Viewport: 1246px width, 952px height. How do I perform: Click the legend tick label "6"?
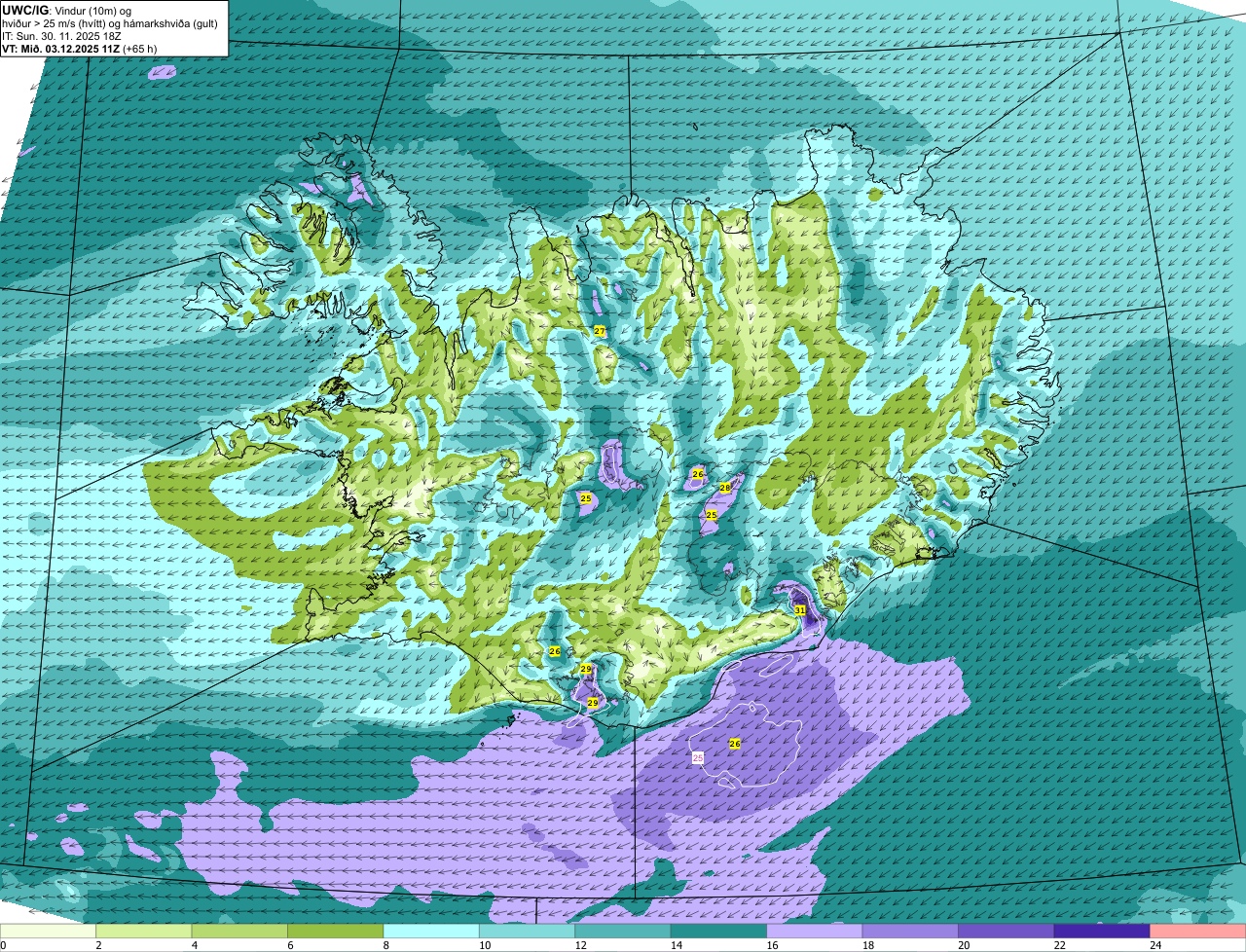coord(290,945)
